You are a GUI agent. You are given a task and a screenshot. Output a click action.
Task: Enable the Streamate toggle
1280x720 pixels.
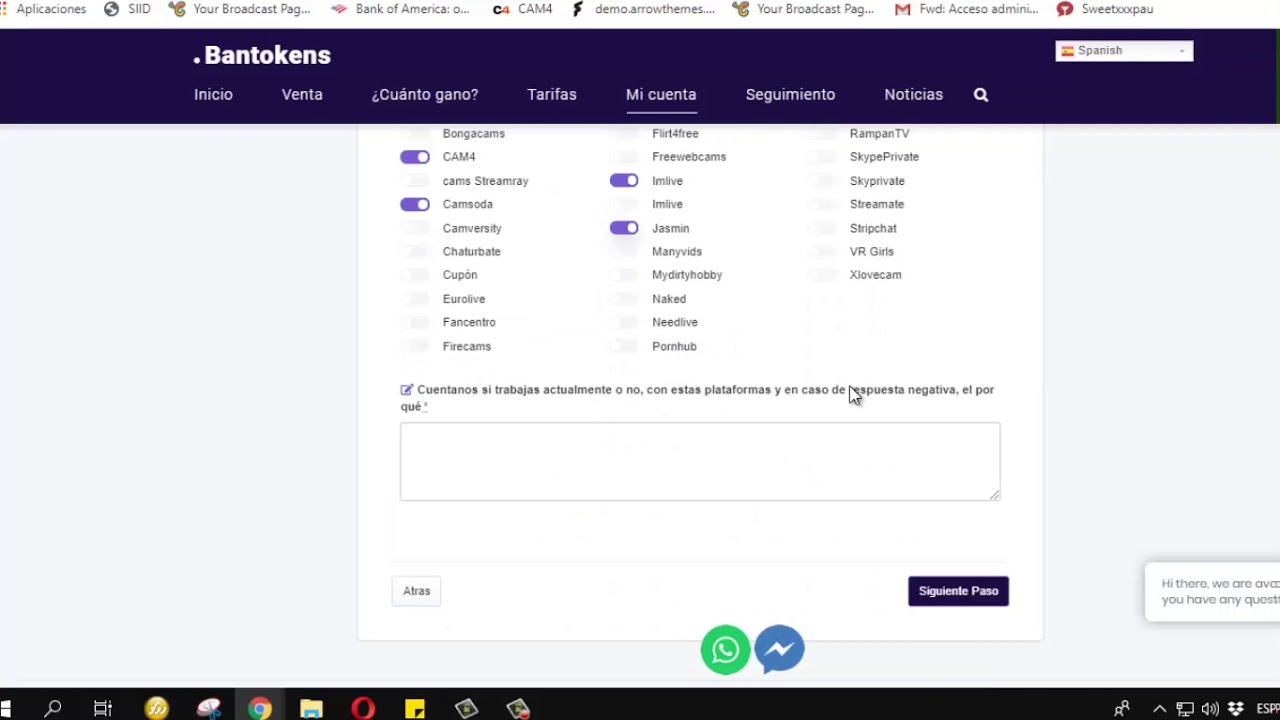coord(823,204)
